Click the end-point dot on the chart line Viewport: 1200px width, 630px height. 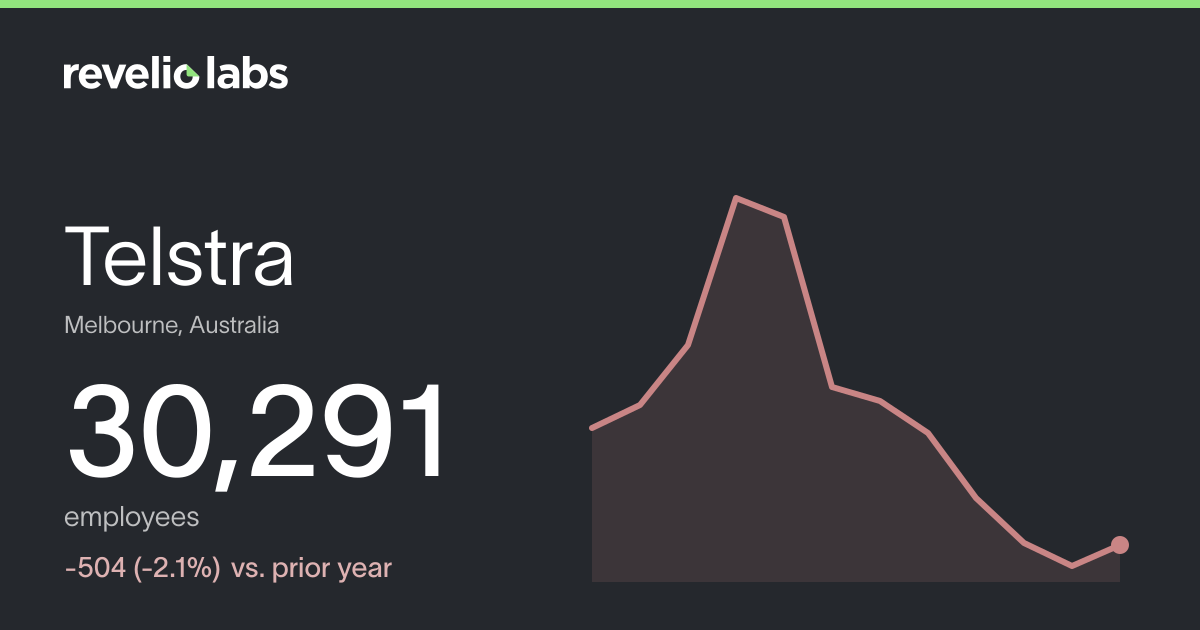tap(1120, 545)
